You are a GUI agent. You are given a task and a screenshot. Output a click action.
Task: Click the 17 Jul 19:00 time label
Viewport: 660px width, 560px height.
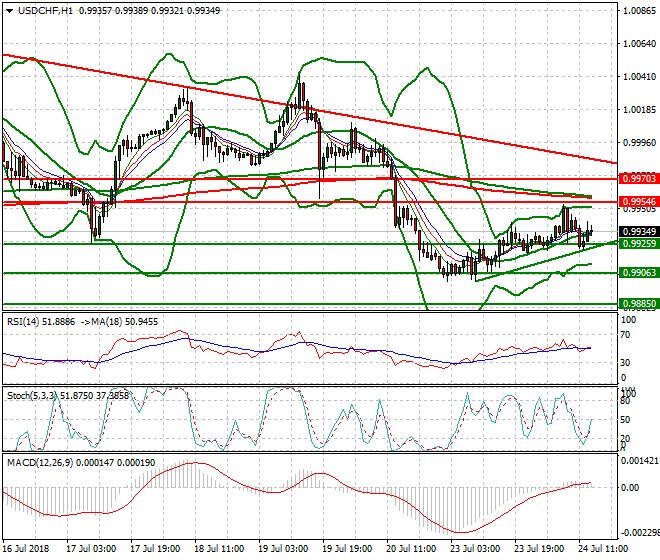click(155, 549)
